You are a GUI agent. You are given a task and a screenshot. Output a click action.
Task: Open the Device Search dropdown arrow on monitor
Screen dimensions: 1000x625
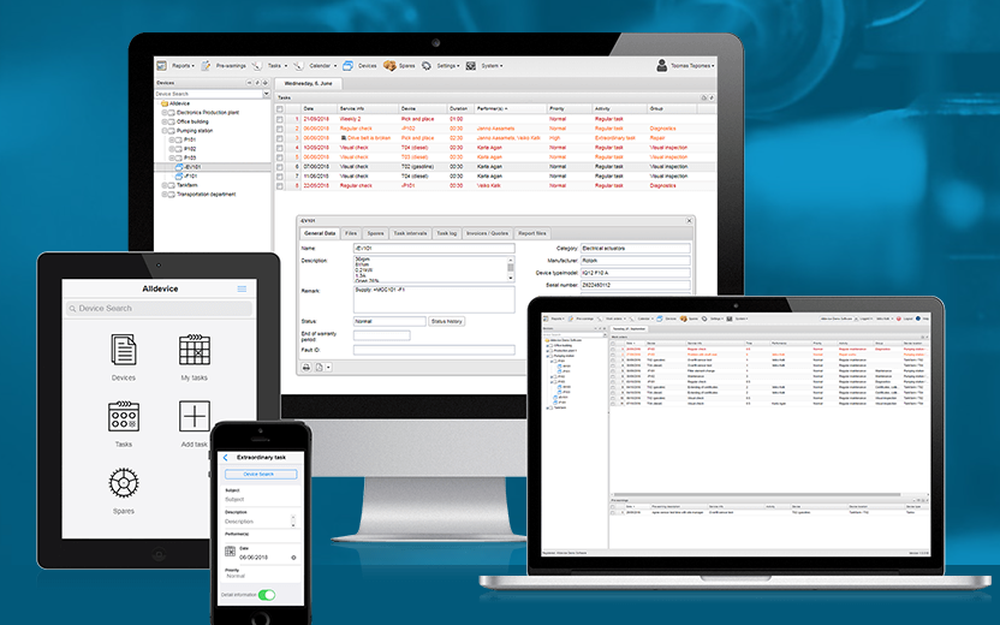click(267, 94)
